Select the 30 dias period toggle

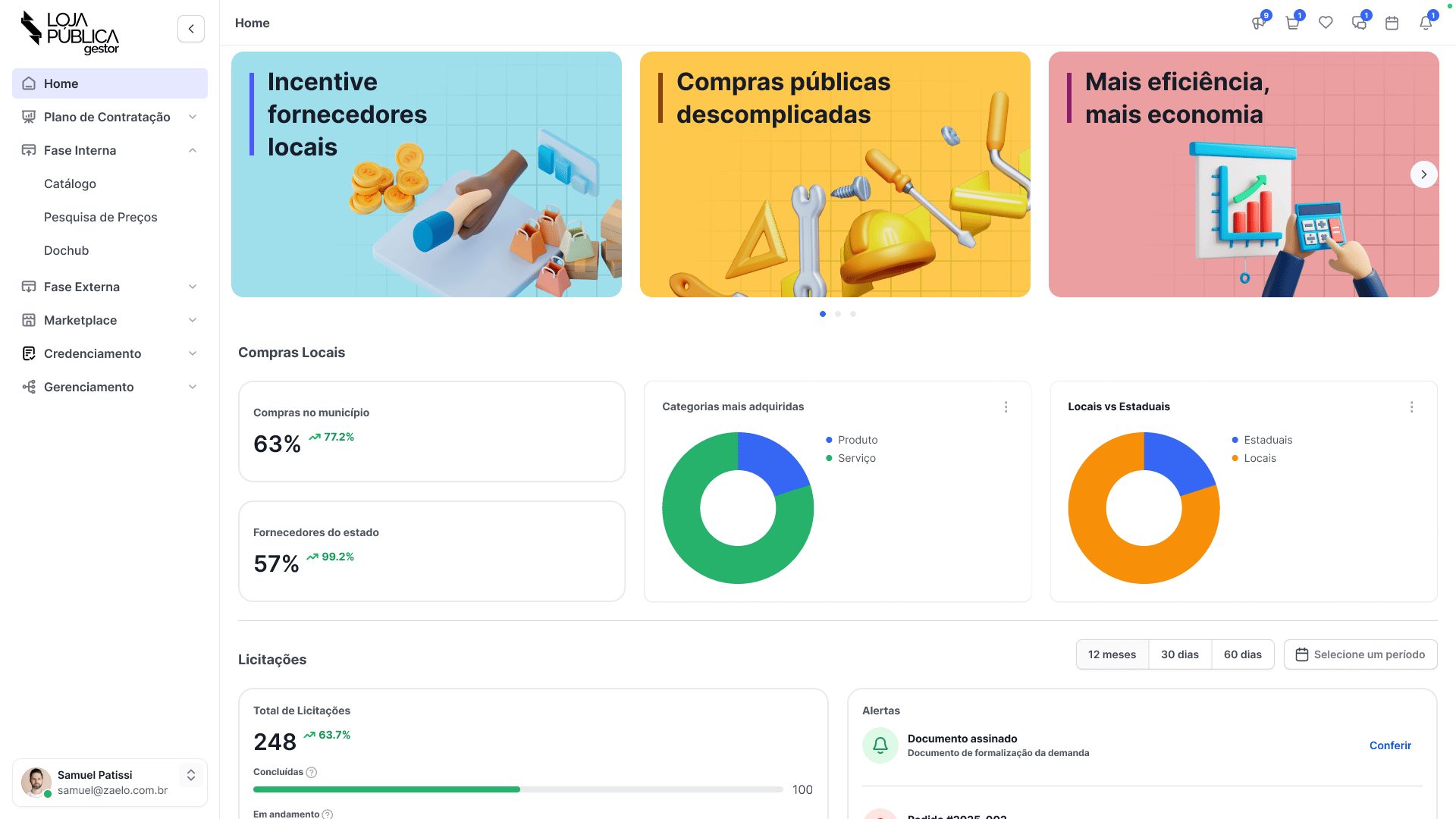tap(1179, 654)
